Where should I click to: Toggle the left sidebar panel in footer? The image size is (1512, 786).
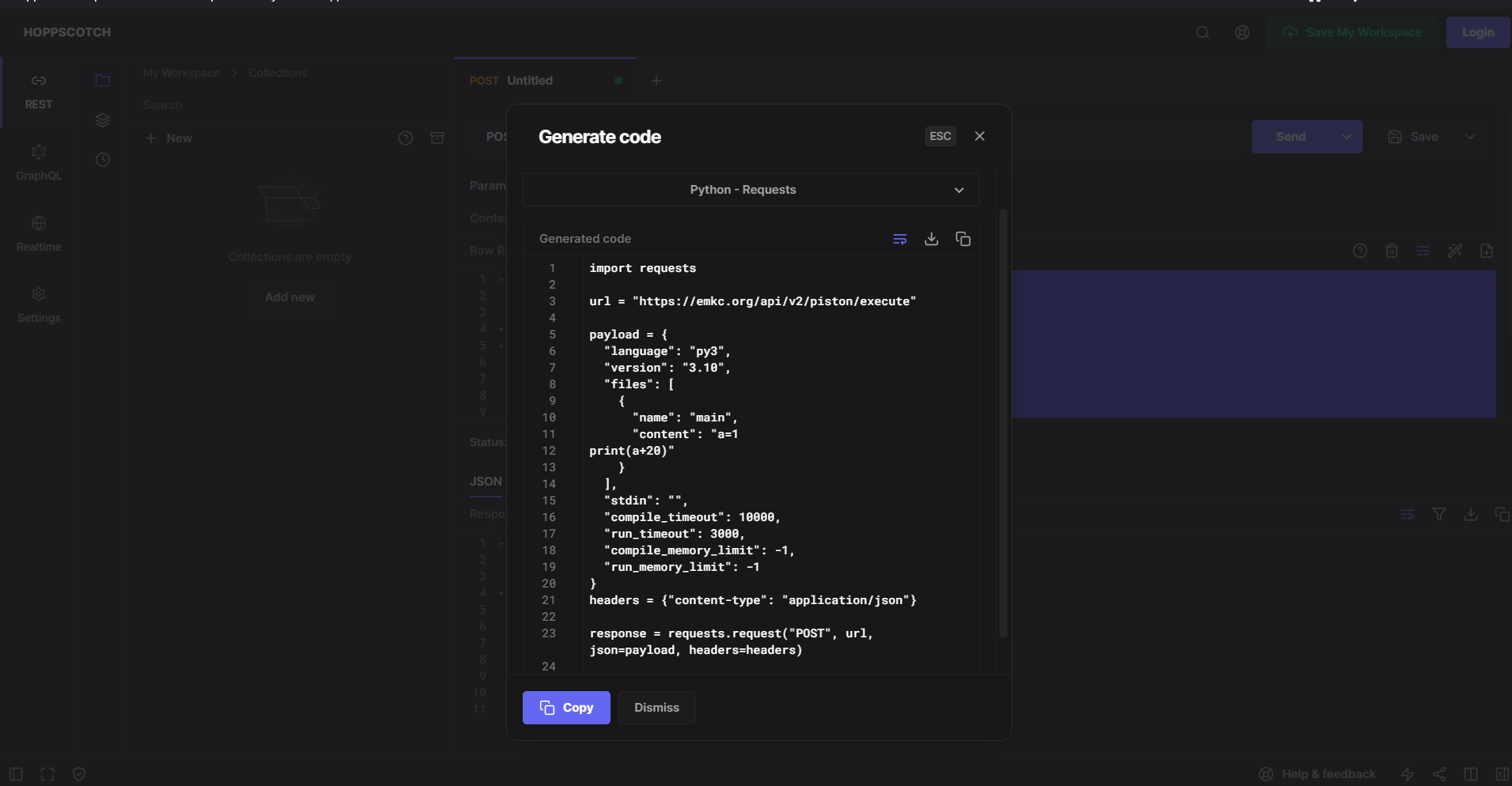click(x=14, y=773)
